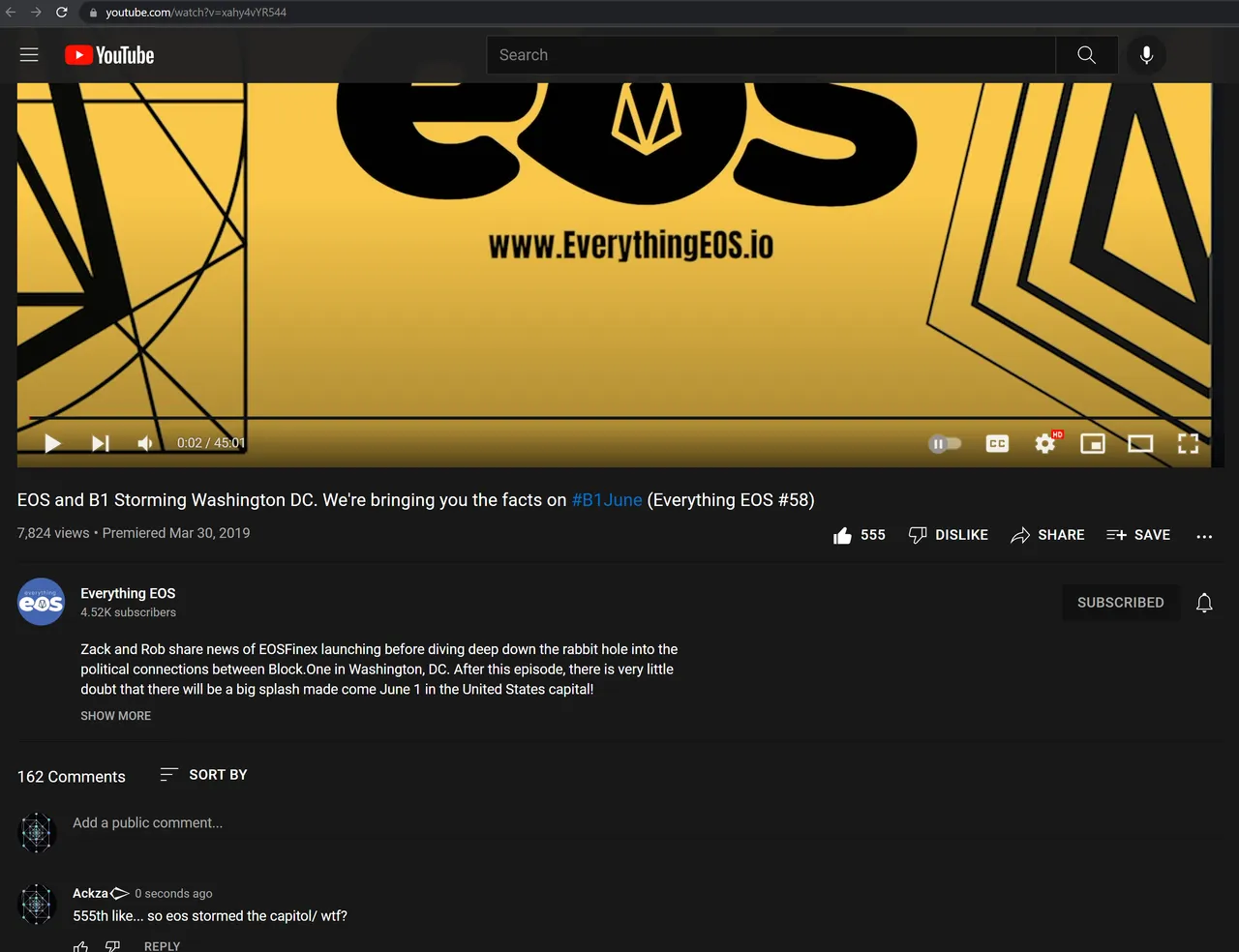Click the 4.52K subscribers text
The image size is (1239, 952).
[x=128, y=612]
